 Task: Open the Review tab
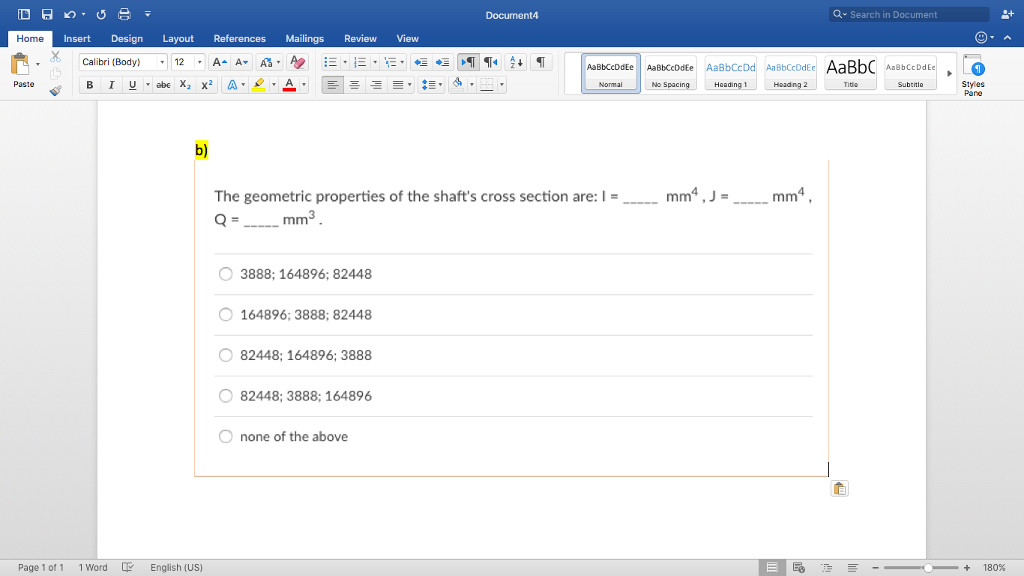360,39
